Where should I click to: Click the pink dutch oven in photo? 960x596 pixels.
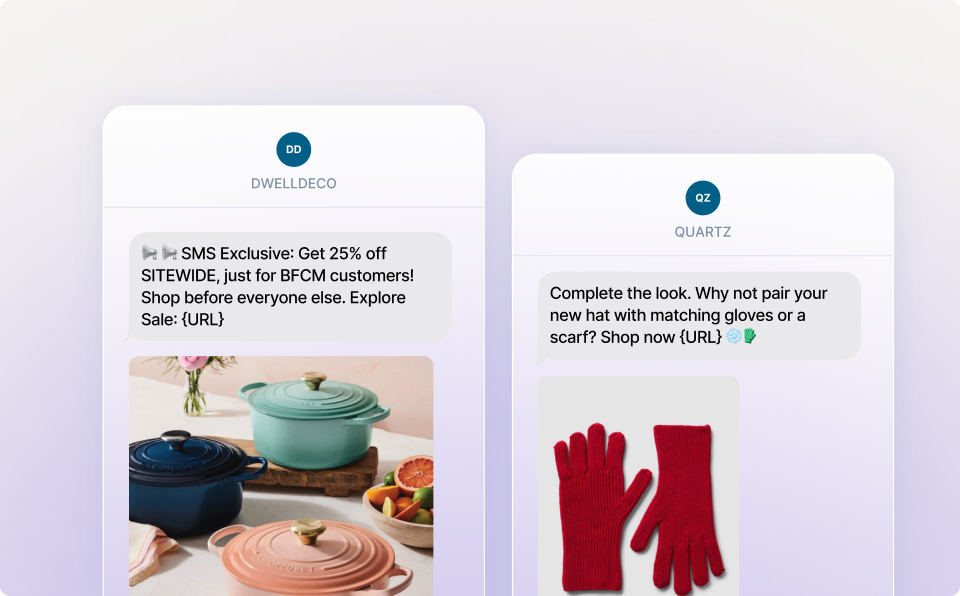[309, 557]
